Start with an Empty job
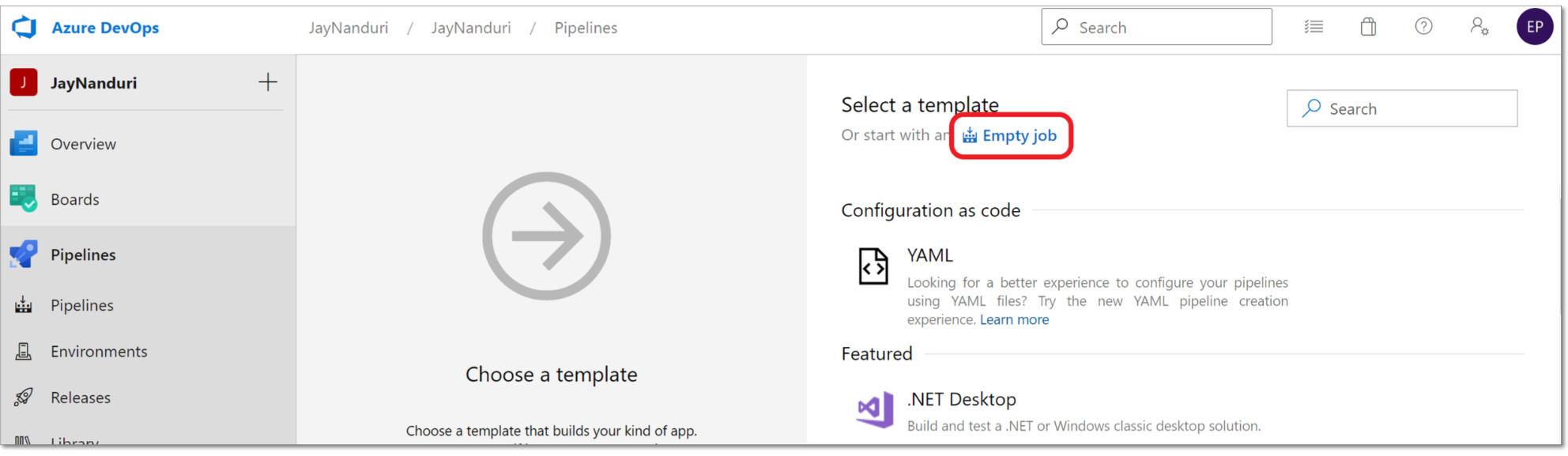The image size is (1568, 456). point(1011,136)
